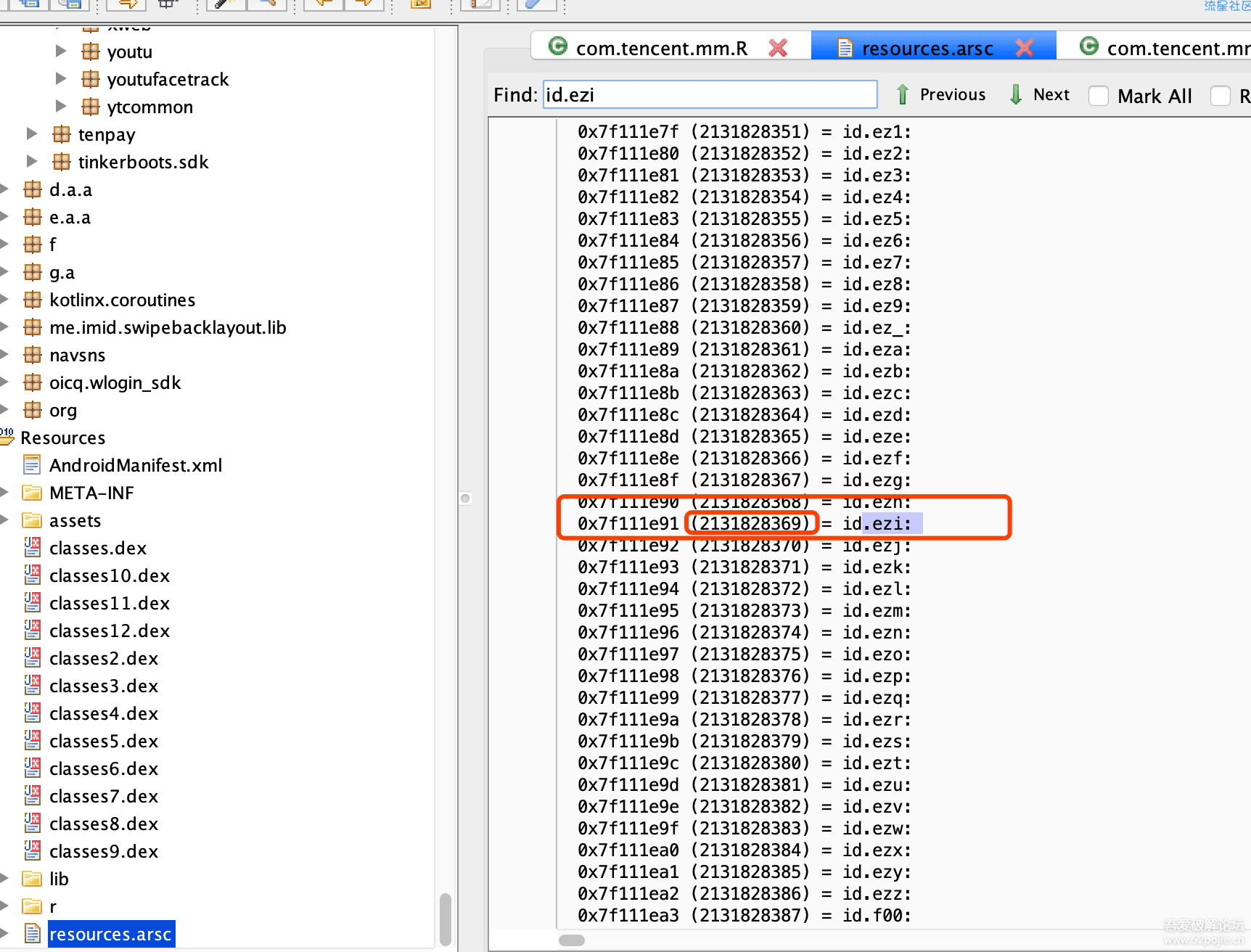The height and width of the screenshot is (952, 1251).
Task: Click the META-INF folder icon
Action: click(32, 493)
